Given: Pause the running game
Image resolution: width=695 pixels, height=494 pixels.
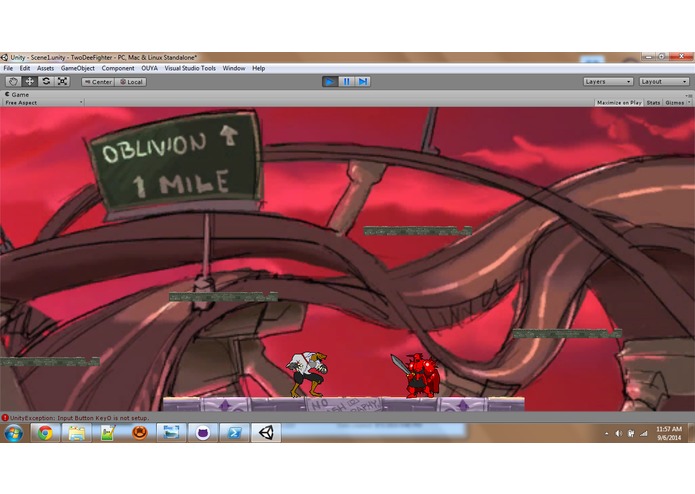Looking at the screenshot, I should [x=346, y=82].
